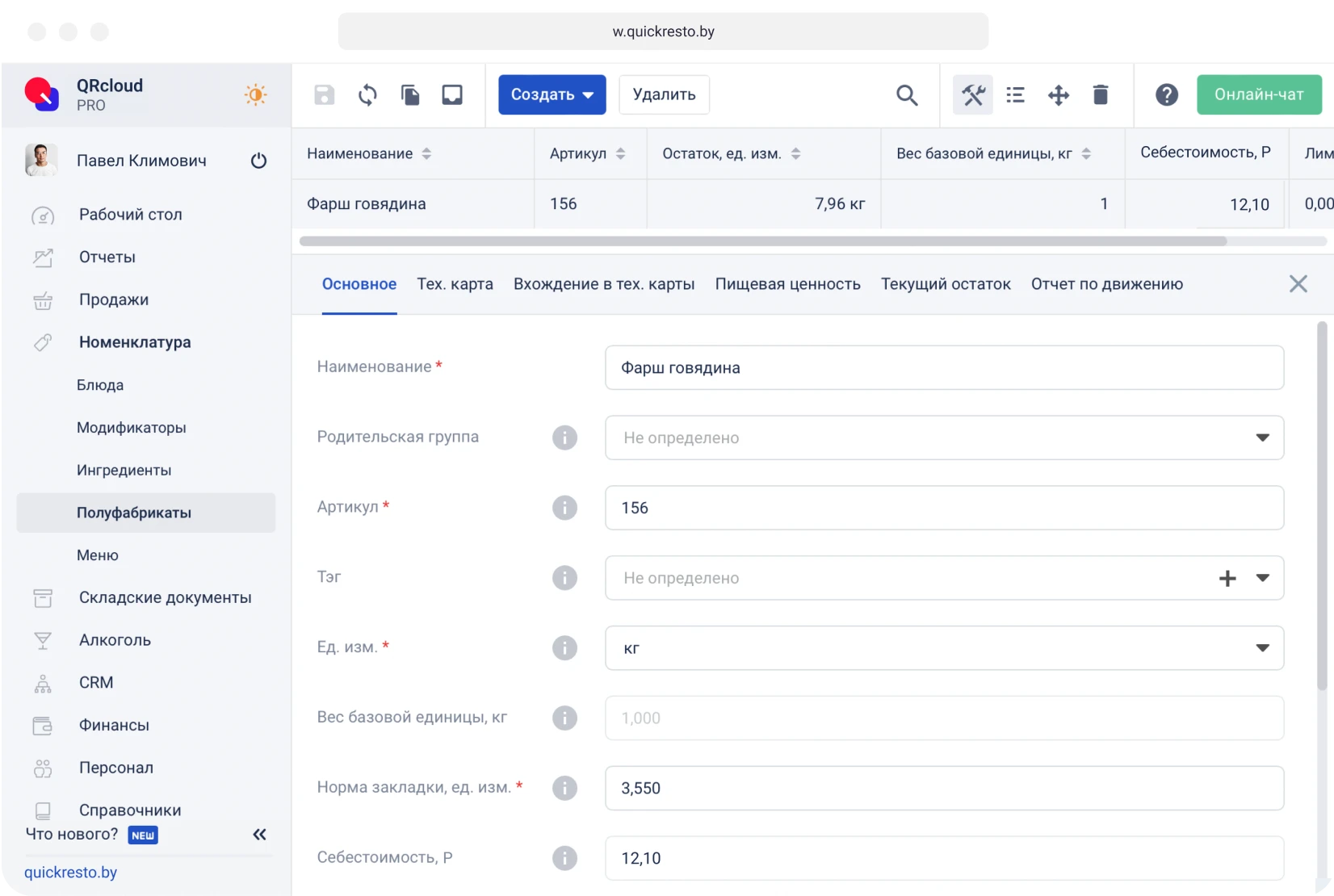Click the tools (wrench) icon in the toolbar
The height and width of the screenshot is (896, 1334).
(972, 94)
